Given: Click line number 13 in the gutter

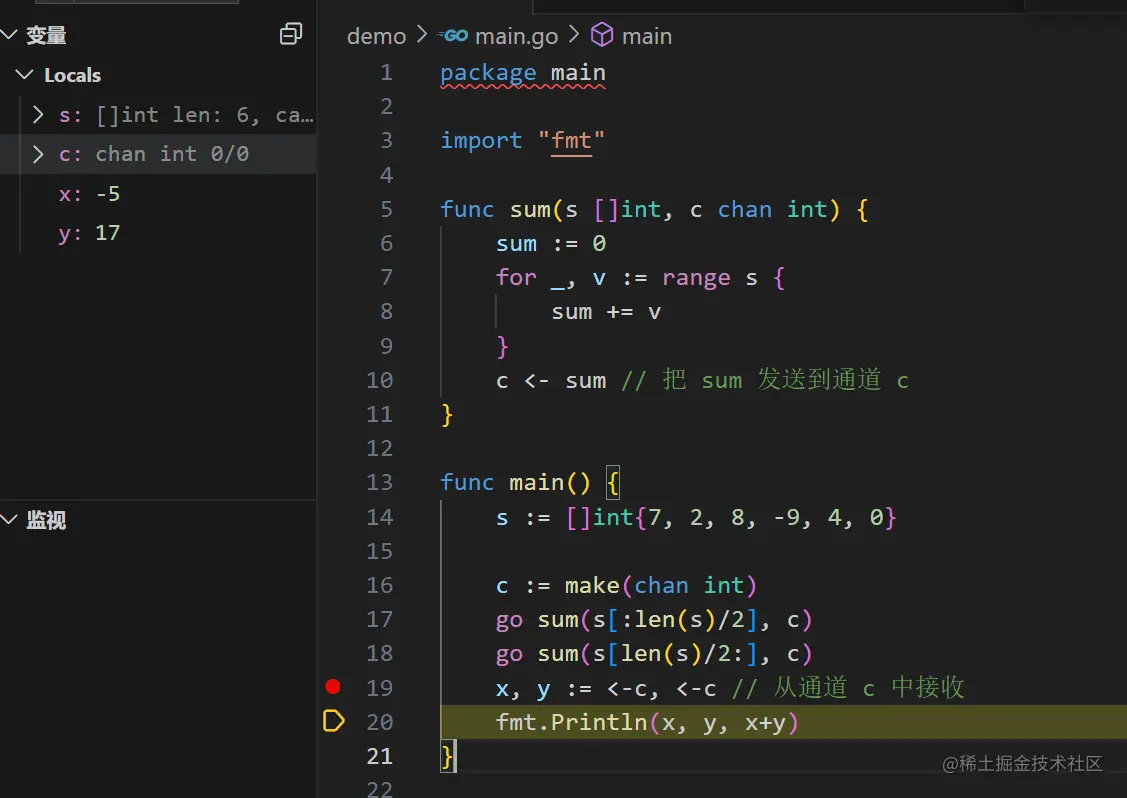Looking at the screenshot, I should [x=380, y=482].
